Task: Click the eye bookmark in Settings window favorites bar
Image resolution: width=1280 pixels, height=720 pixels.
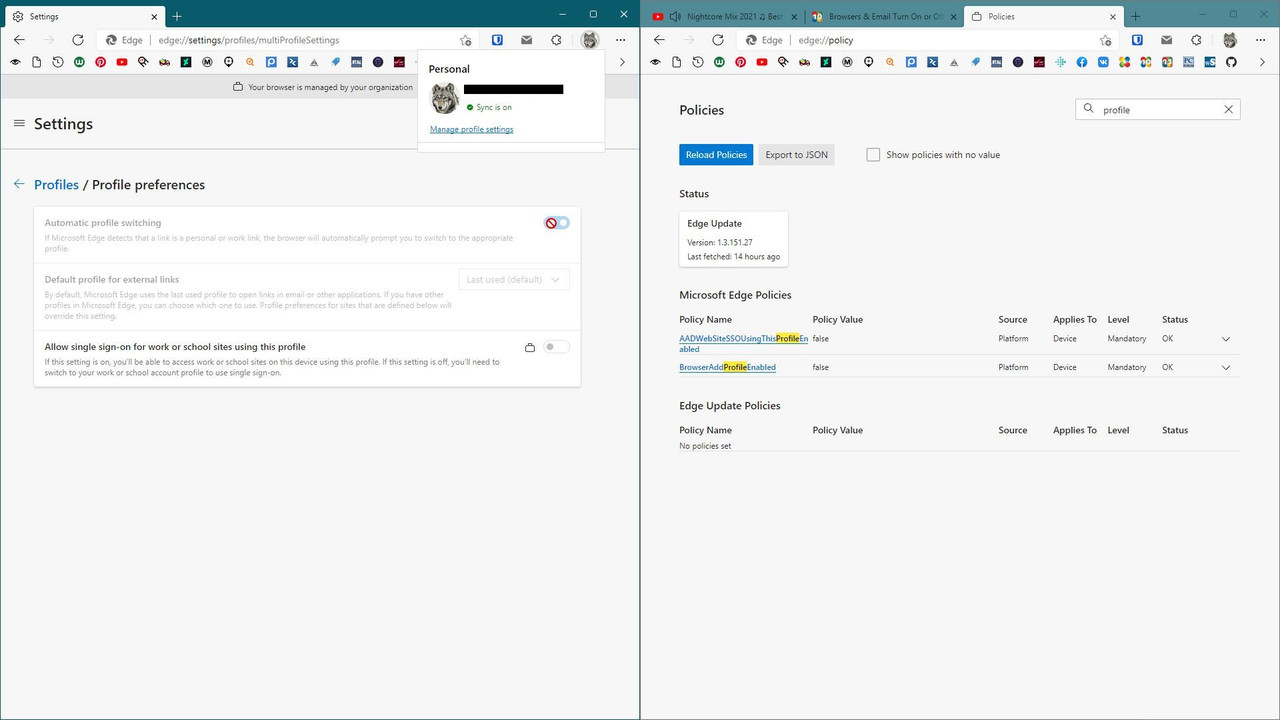Action: click(15, 62)
